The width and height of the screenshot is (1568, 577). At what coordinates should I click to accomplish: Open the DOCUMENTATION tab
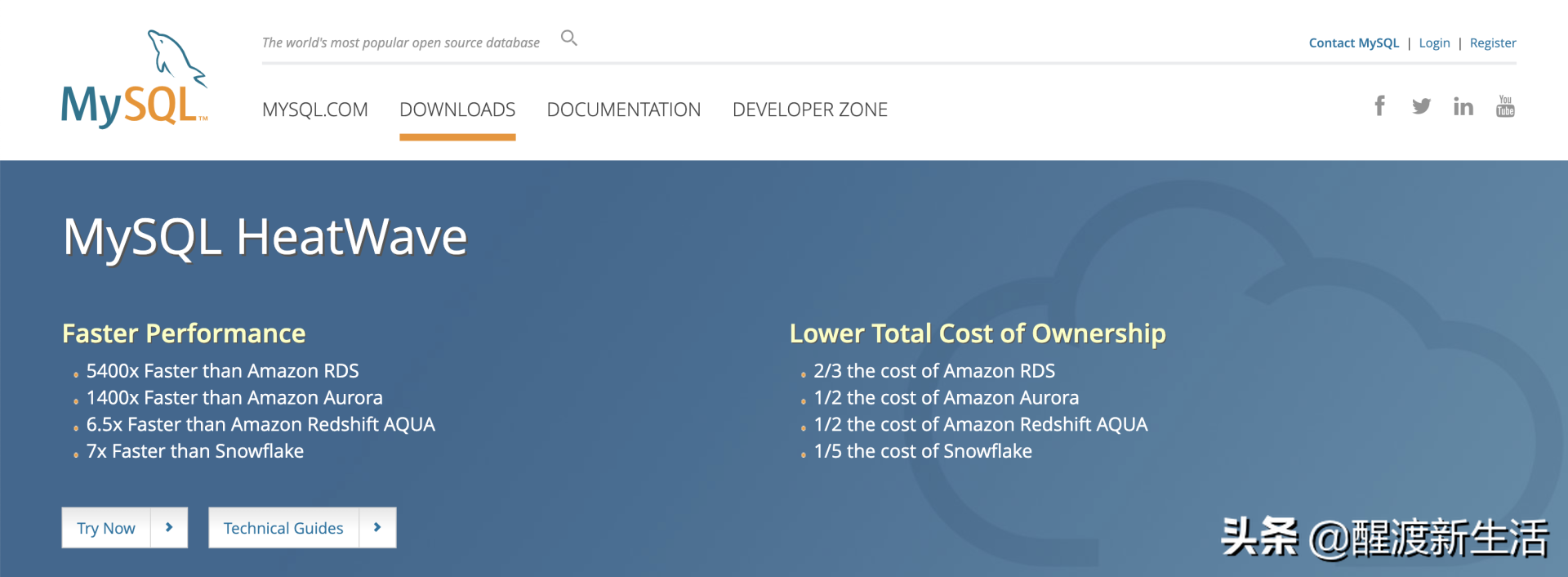(x=623, y=110)
